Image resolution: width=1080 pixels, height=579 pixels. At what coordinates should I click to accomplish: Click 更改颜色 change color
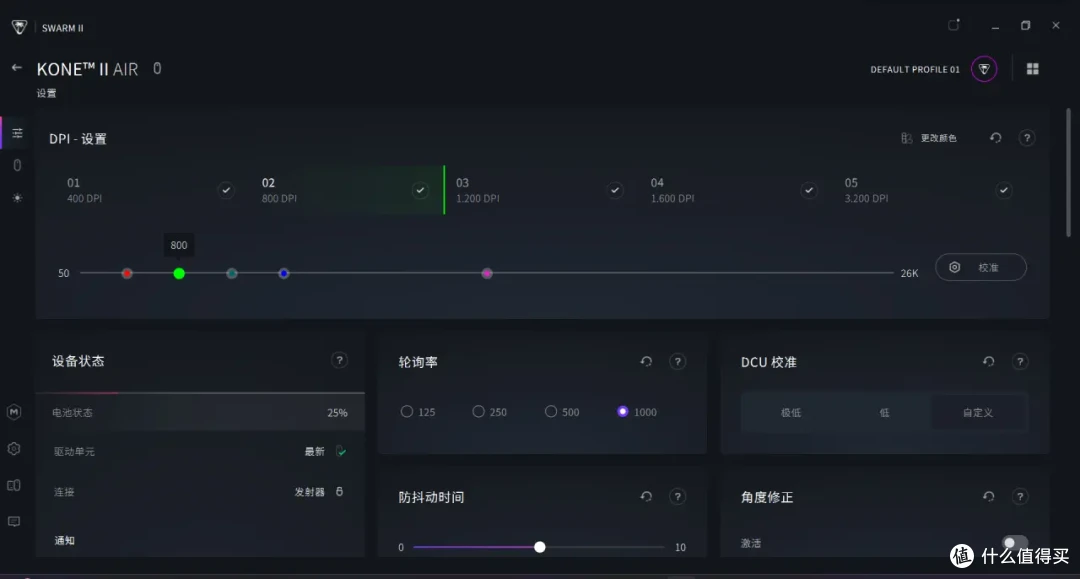click(x=928, y=138)
